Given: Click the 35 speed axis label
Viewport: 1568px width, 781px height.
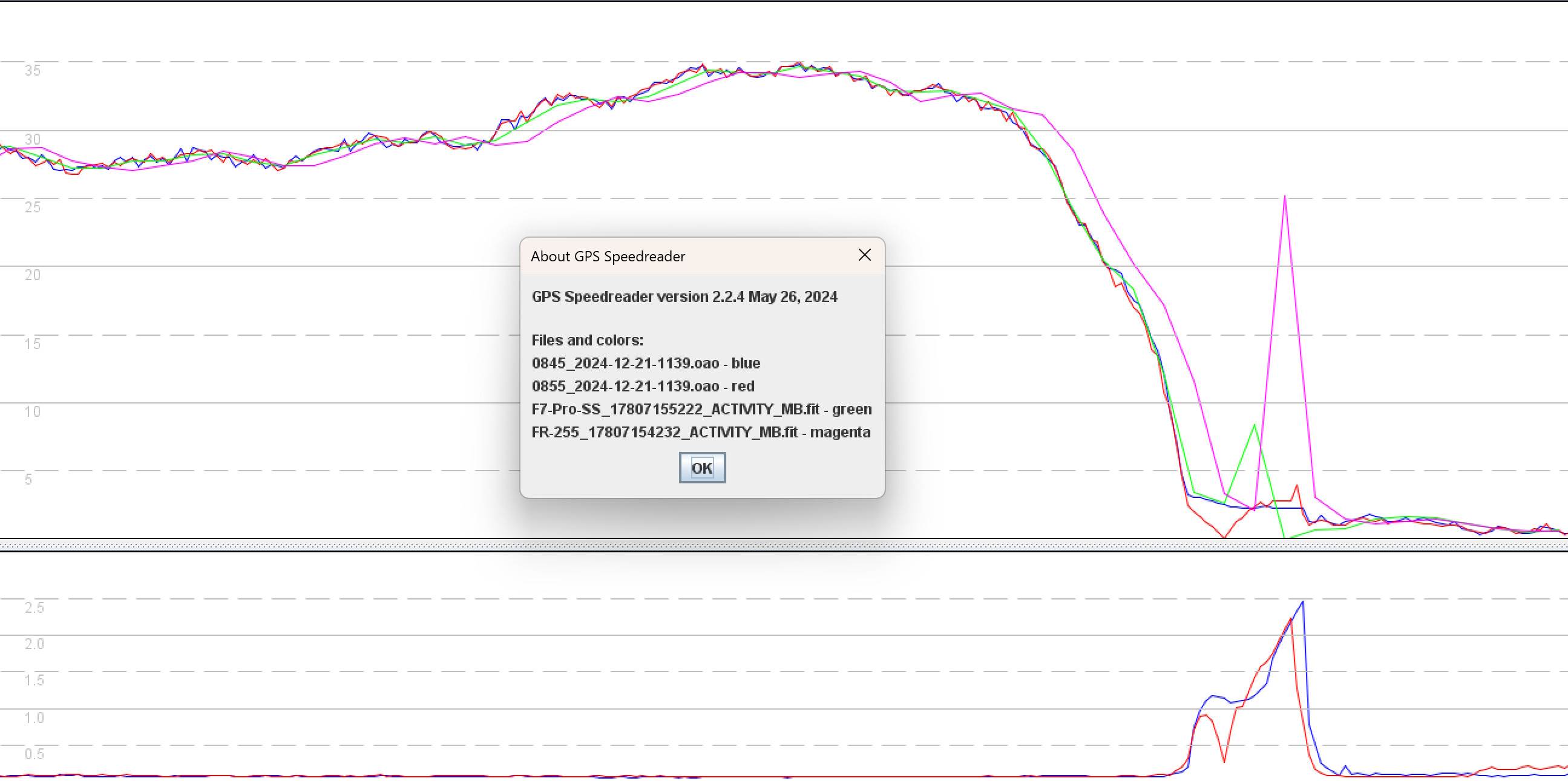Looking at the screenshot, I should 32,71.
